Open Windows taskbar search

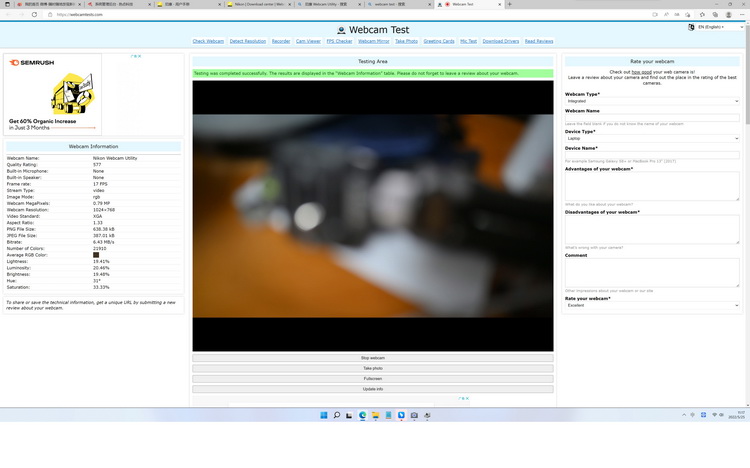click(337, 415)
